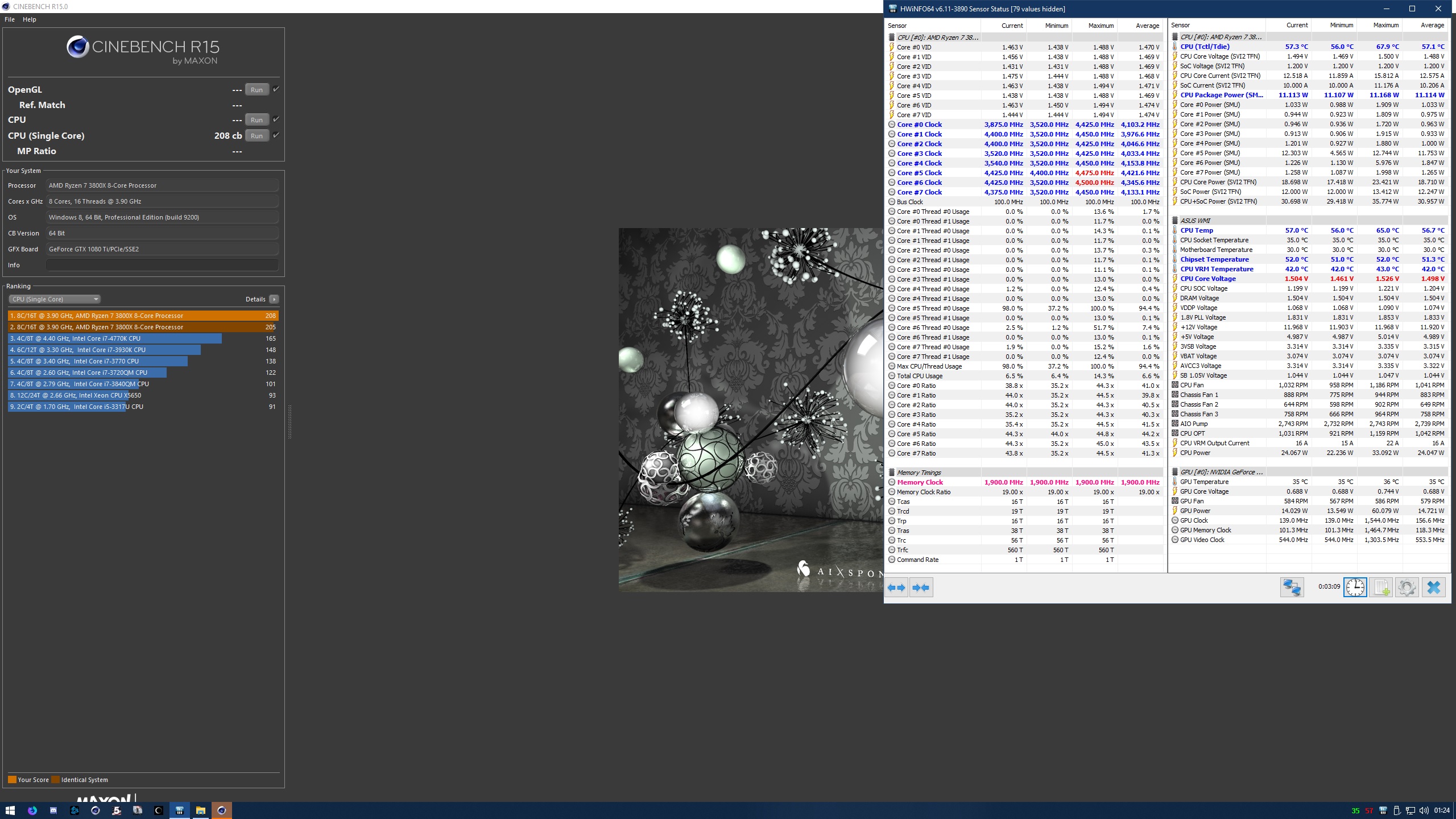Viewport: 1456px width, 819px height.
Task: Toggle the OpenGL test checkmark
Action: [x=276, y=89]
